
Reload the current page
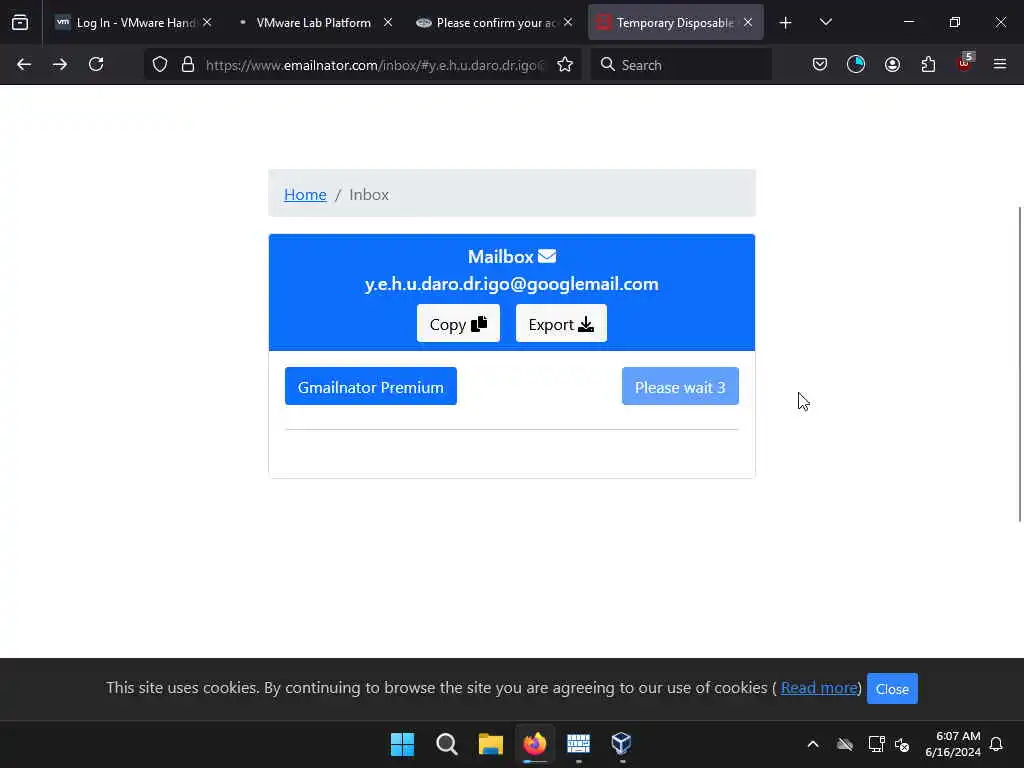pos(96,64)
